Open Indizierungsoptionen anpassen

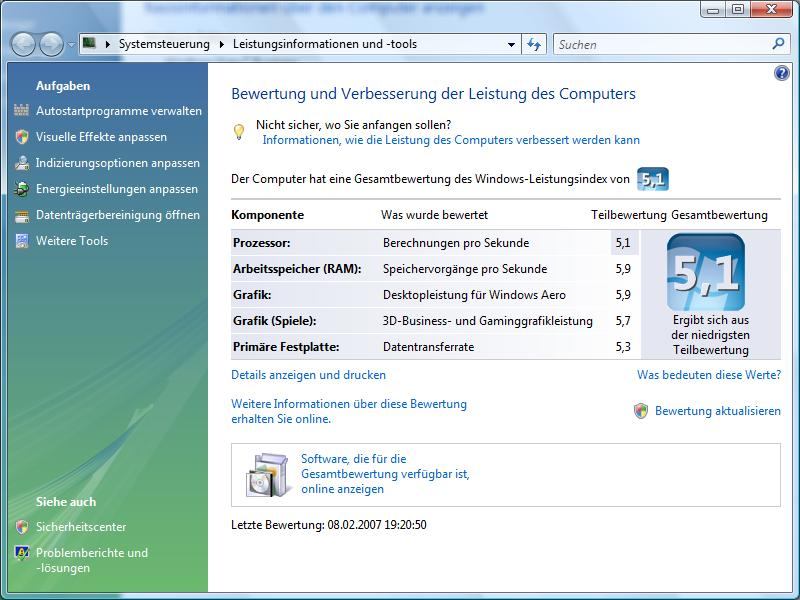pos(118,163)
